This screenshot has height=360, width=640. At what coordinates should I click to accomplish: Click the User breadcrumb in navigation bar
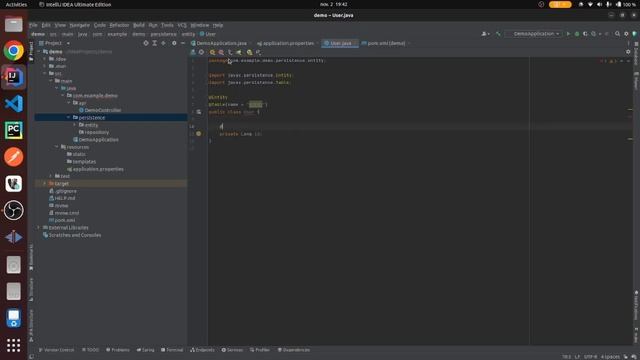click(x=208, y=34)
